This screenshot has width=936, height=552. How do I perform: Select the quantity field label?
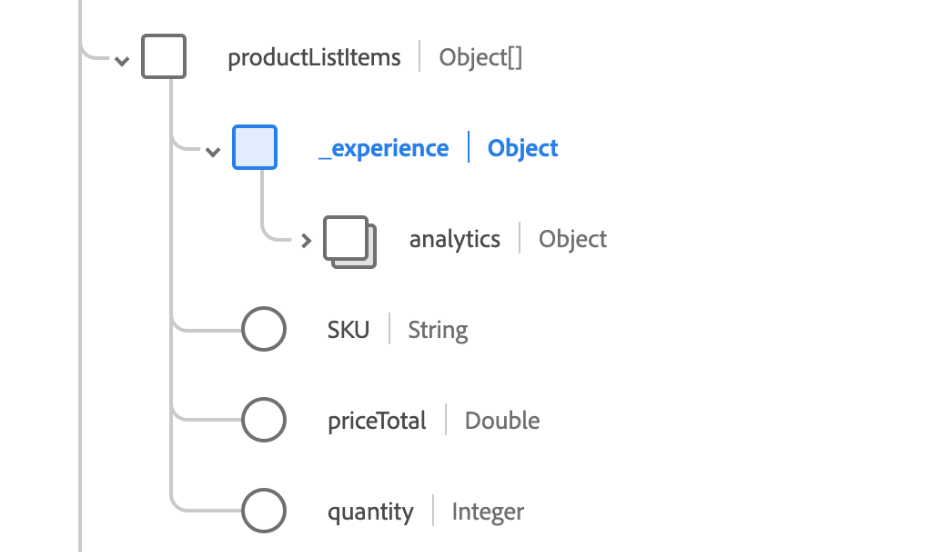pos(370,512)
